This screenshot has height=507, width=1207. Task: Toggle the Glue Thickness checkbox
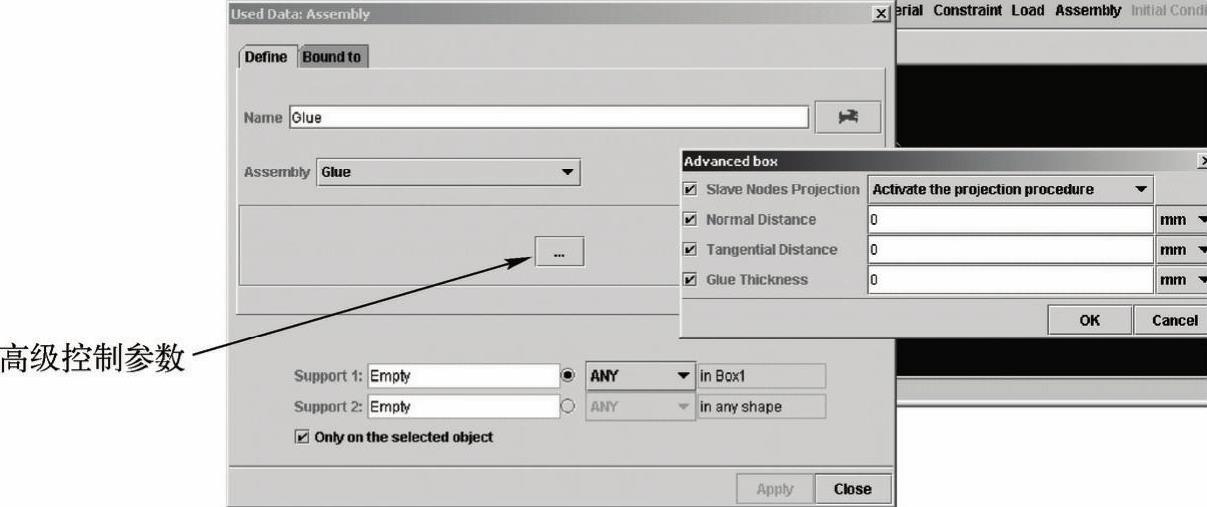[690, 279]
